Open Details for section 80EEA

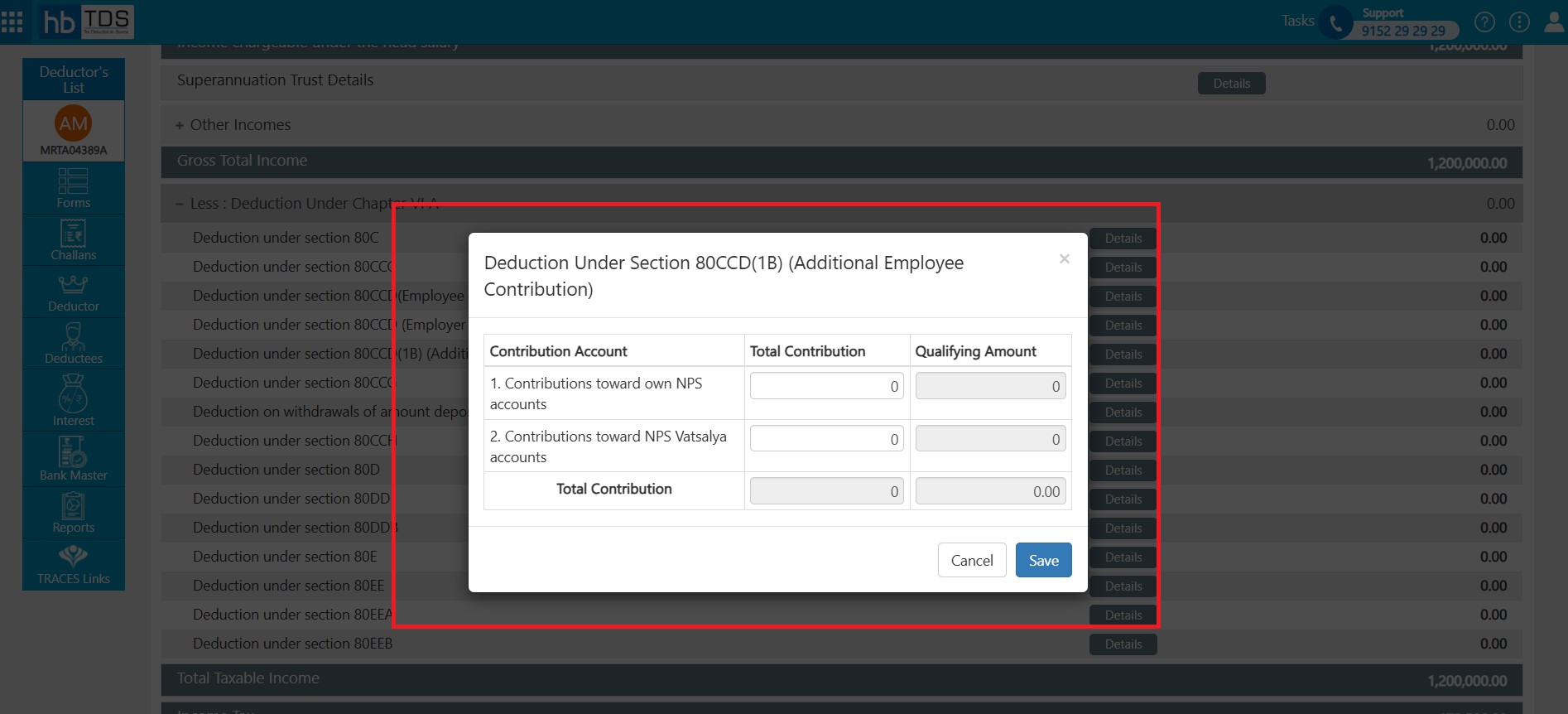(x=1123, y=615)
